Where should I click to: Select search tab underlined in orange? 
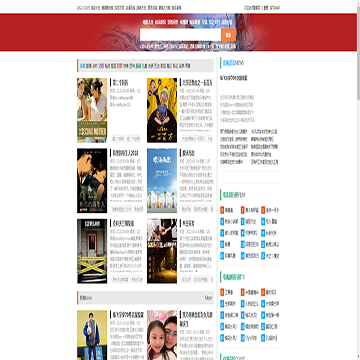(x=148, y=23)
